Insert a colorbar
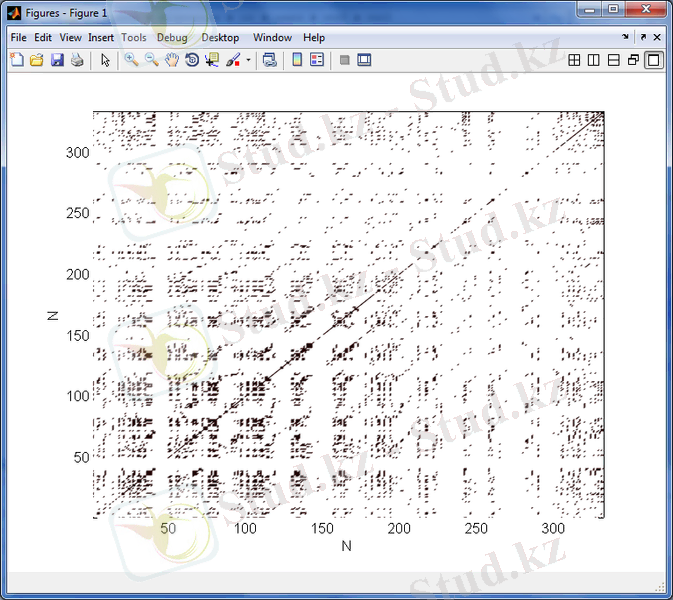 click(x=297, y=60)
